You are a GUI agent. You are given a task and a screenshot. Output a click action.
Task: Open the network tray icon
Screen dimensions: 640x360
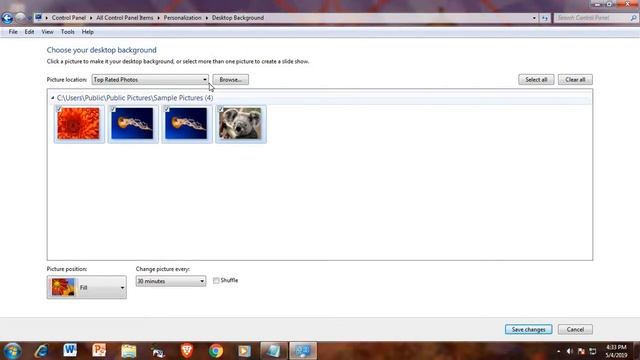point(593,351)
